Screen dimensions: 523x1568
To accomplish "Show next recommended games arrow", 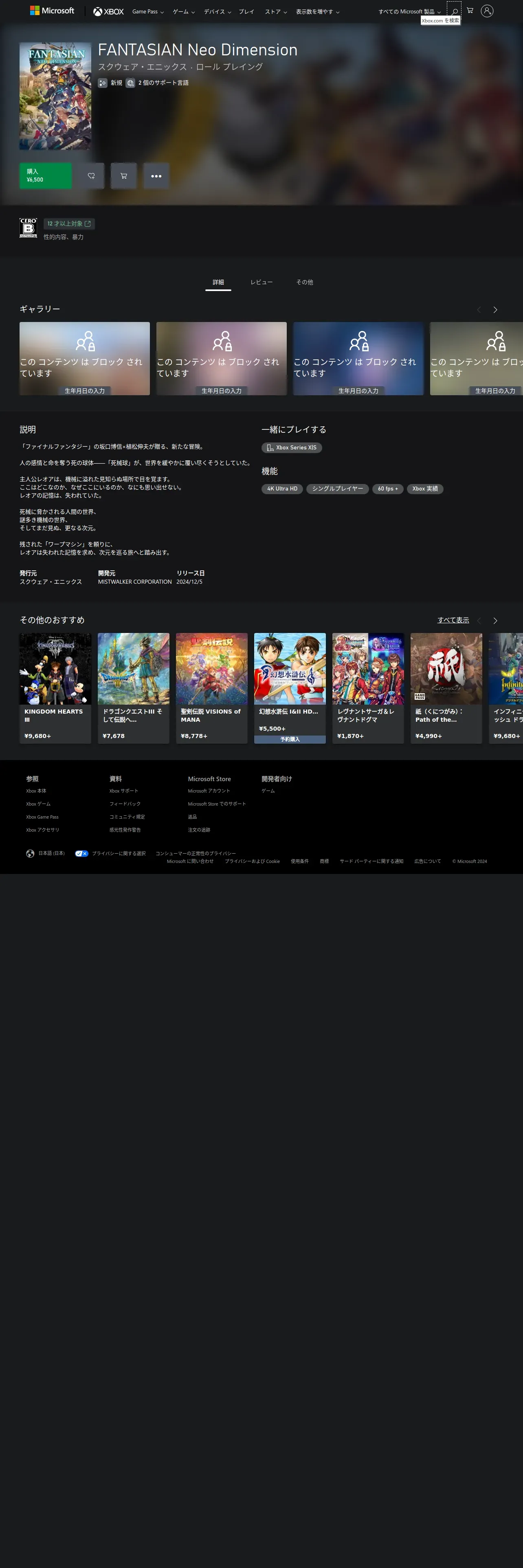I will coord(495,621).
